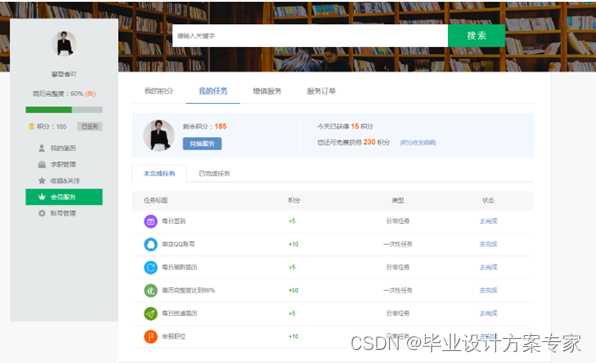Click the blue refresh 每日刷新简历 task icon
Screen dimensions: 596x363
(151, 267)
